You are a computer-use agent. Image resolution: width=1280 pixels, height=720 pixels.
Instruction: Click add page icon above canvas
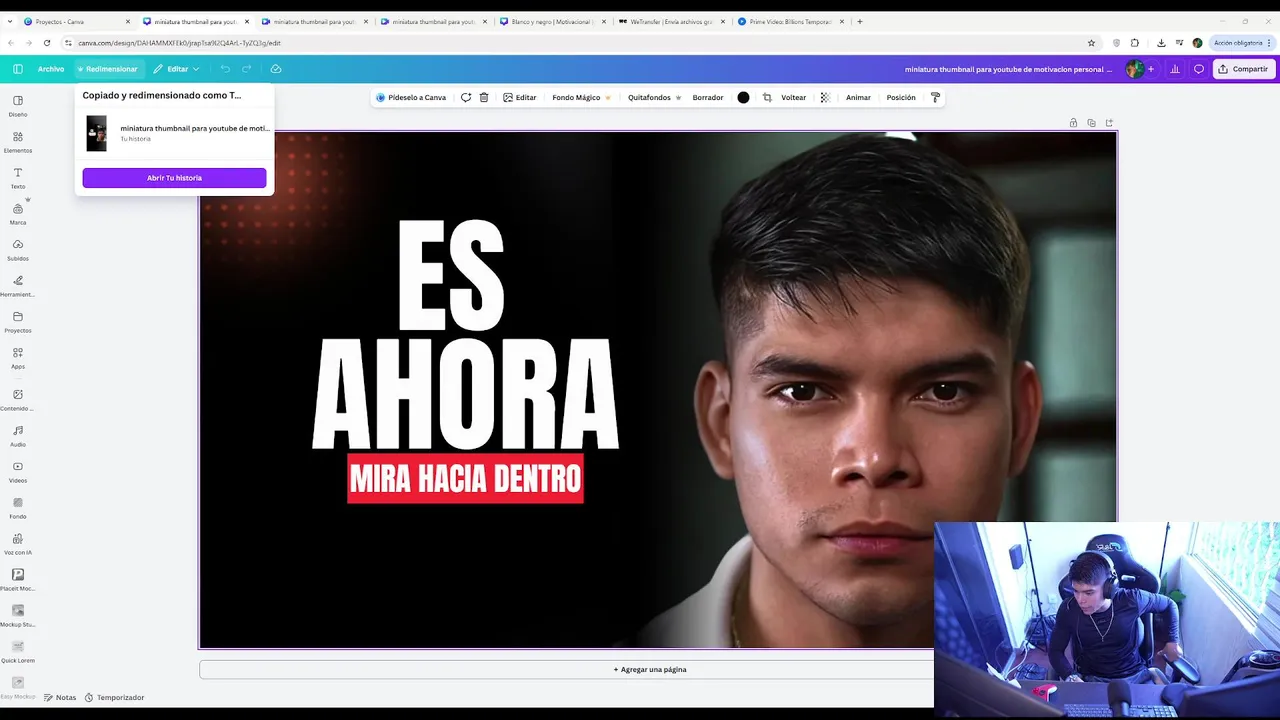[x=1109, y=123]
